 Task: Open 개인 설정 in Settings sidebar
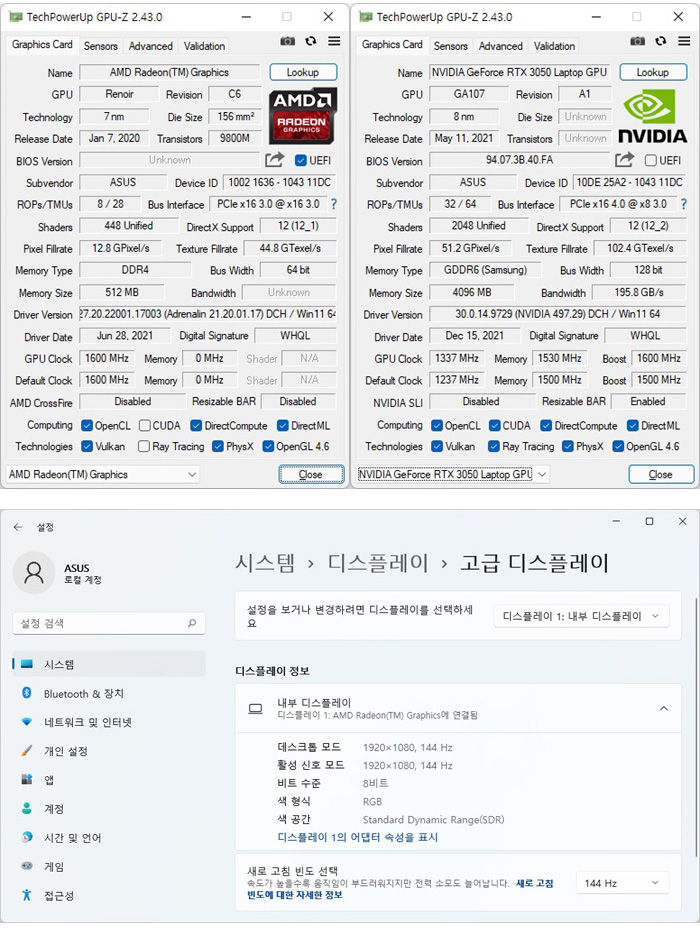pyautogui.click(x=109, y=751)
